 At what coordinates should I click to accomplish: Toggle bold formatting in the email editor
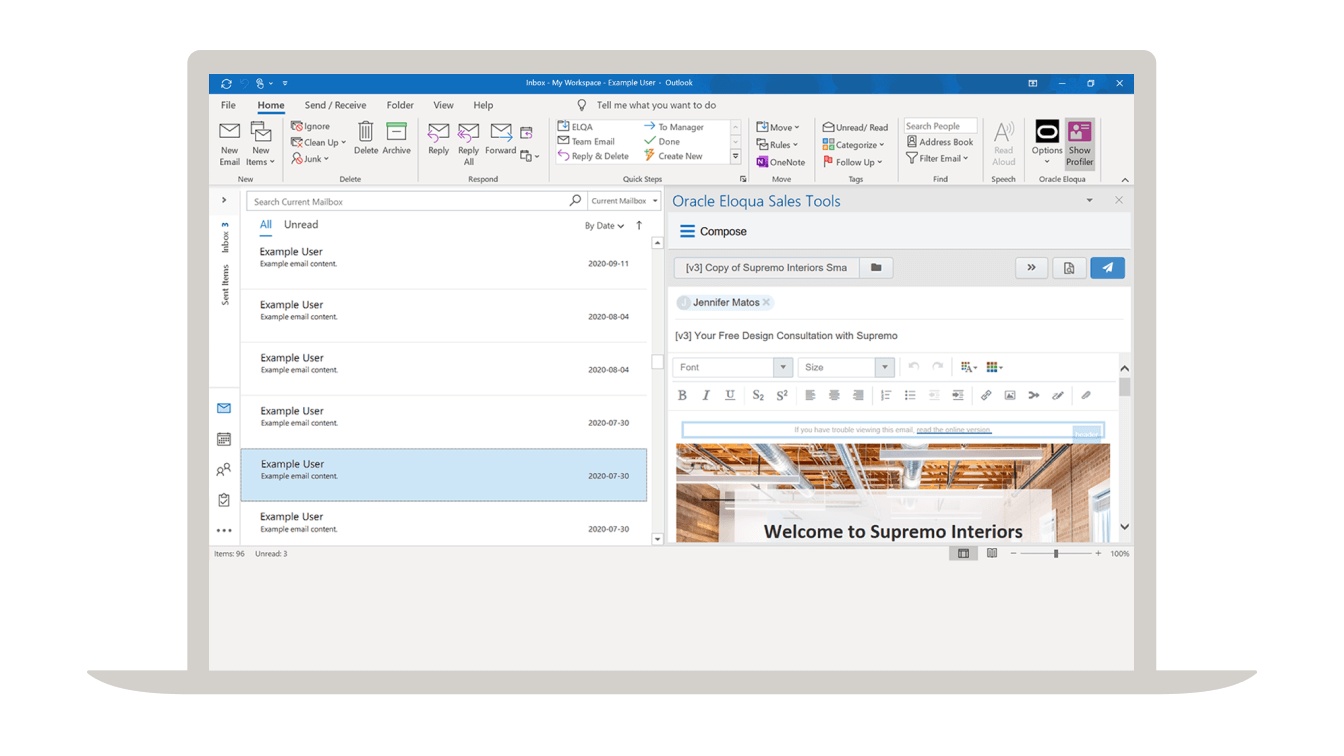coord(681,395)
